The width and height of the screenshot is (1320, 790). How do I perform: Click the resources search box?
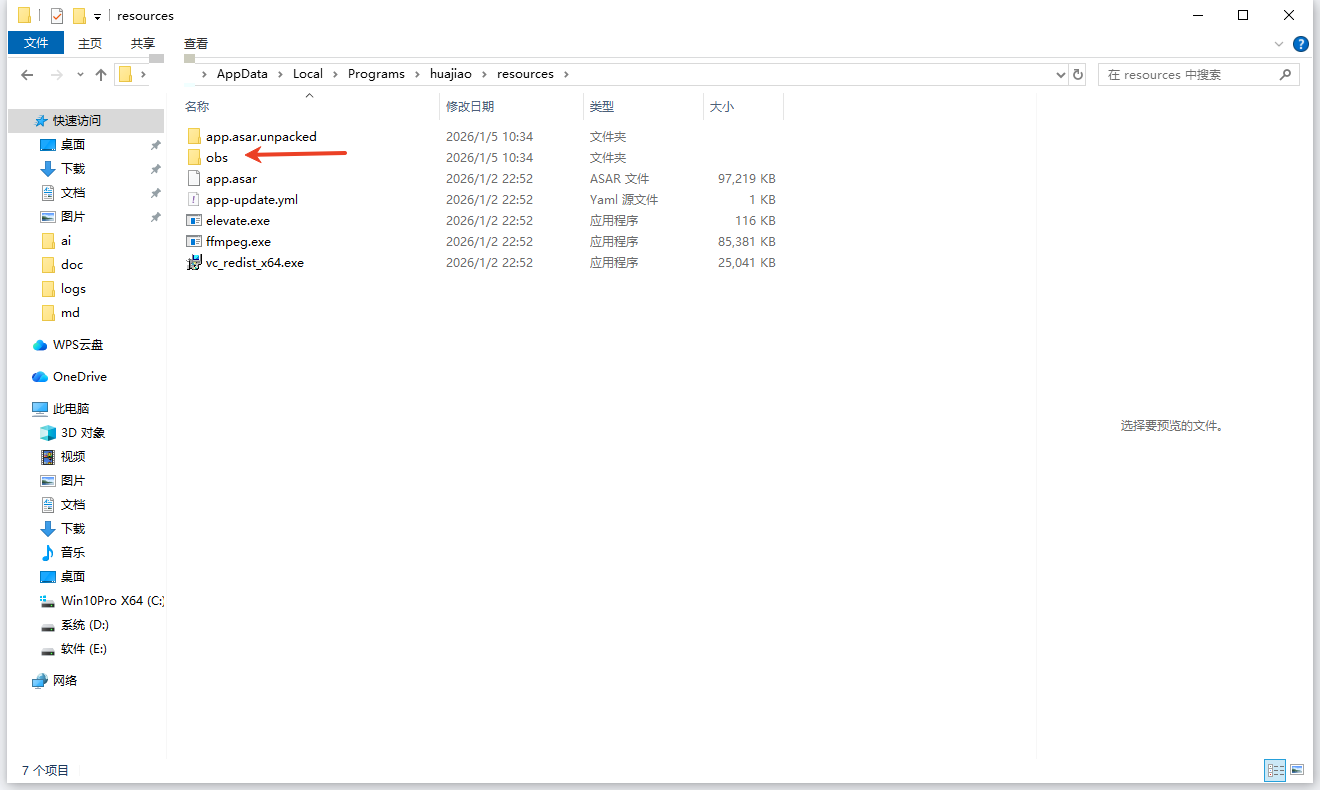(1190, 75)
